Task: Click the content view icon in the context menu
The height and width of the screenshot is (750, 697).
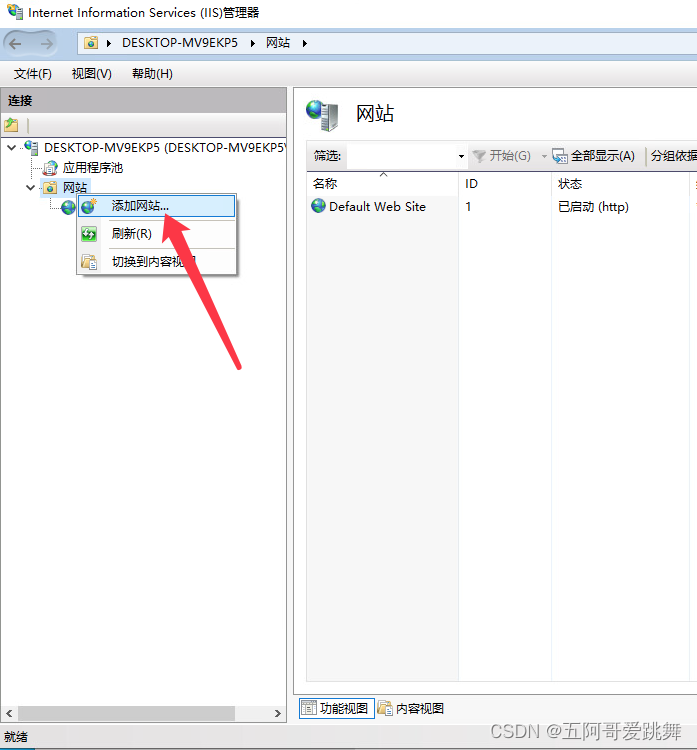Action: (89, 262)
